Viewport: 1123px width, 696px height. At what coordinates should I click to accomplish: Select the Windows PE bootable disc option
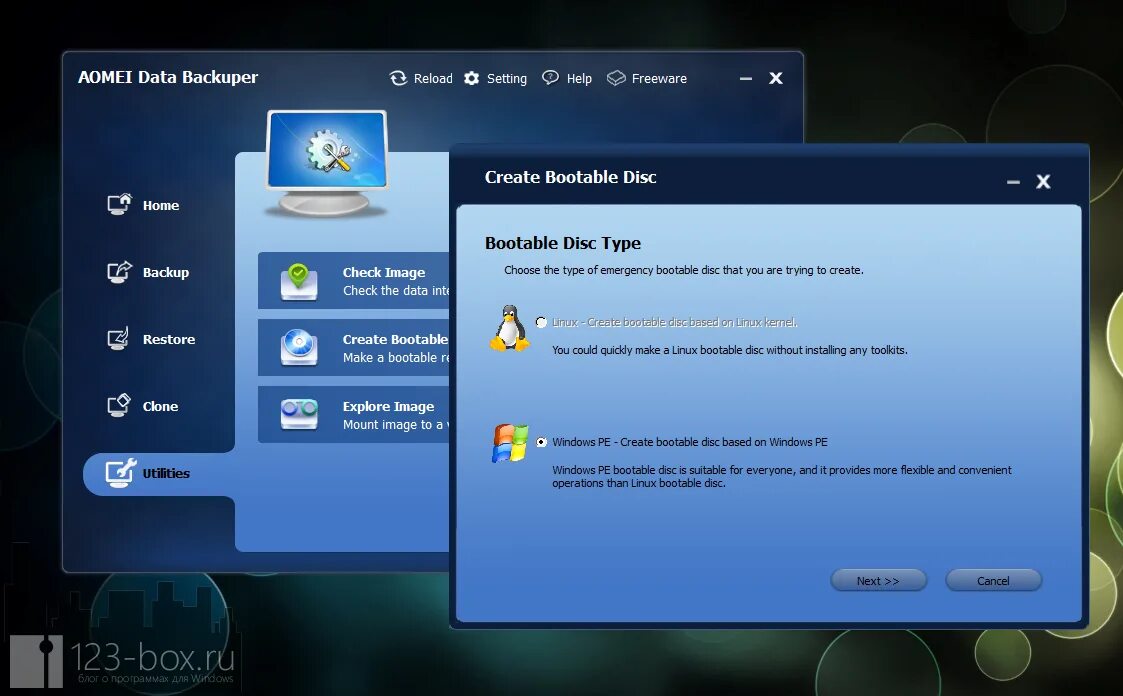[541, 441]
